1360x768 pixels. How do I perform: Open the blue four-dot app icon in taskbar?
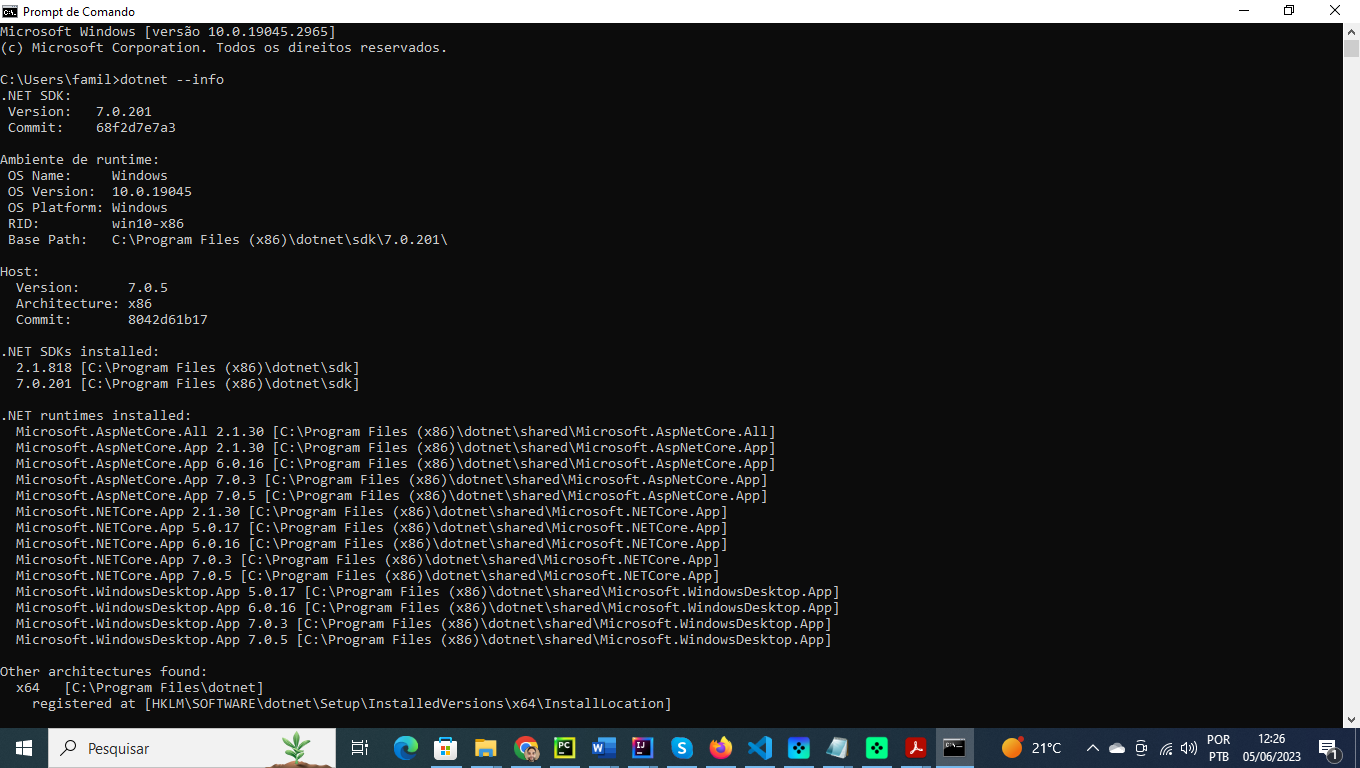coord(798,747)
